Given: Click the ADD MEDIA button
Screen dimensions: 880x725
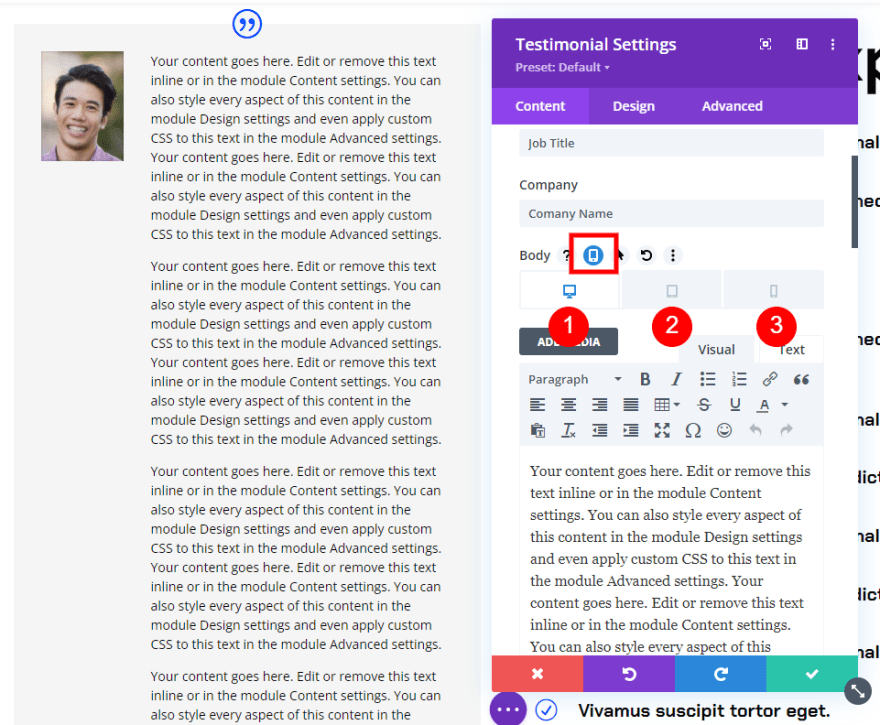Looking at the screenshot, I should tap(568, 341).
